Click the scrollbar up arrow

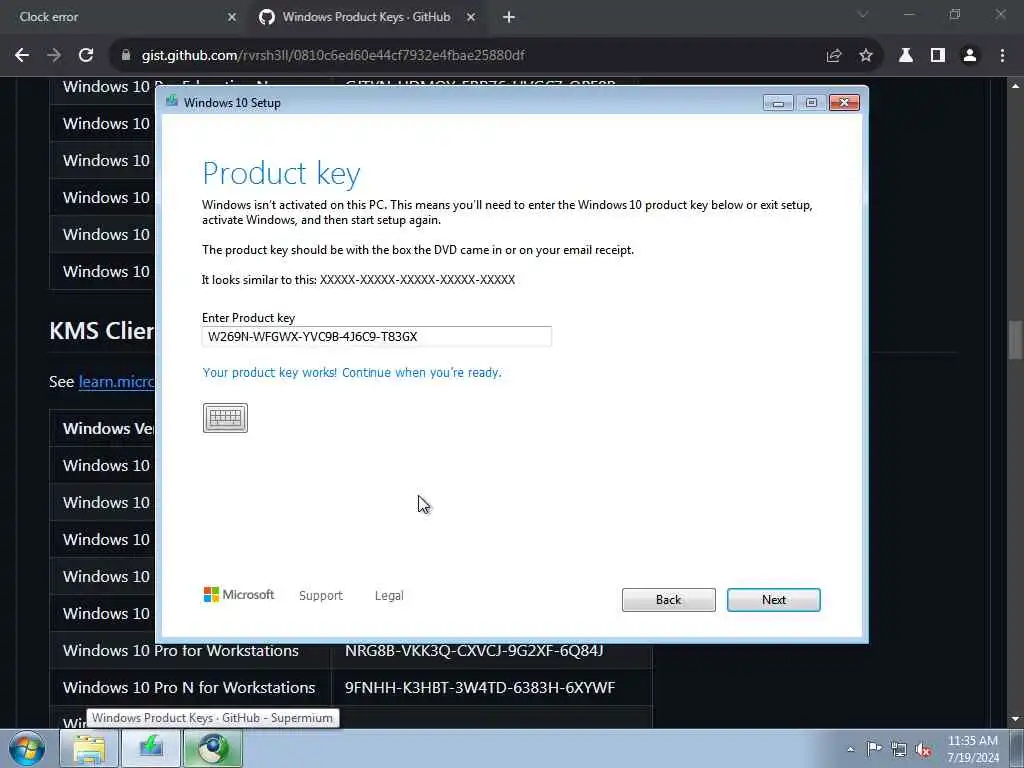(x=1015, y=86)
